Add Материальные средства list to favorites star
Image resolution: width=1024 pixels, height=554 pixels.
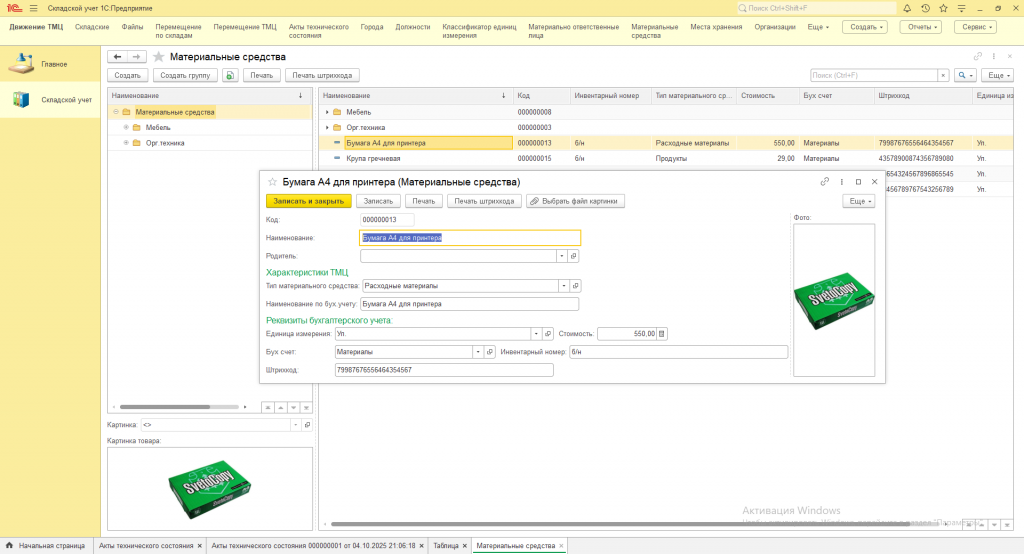158,57
